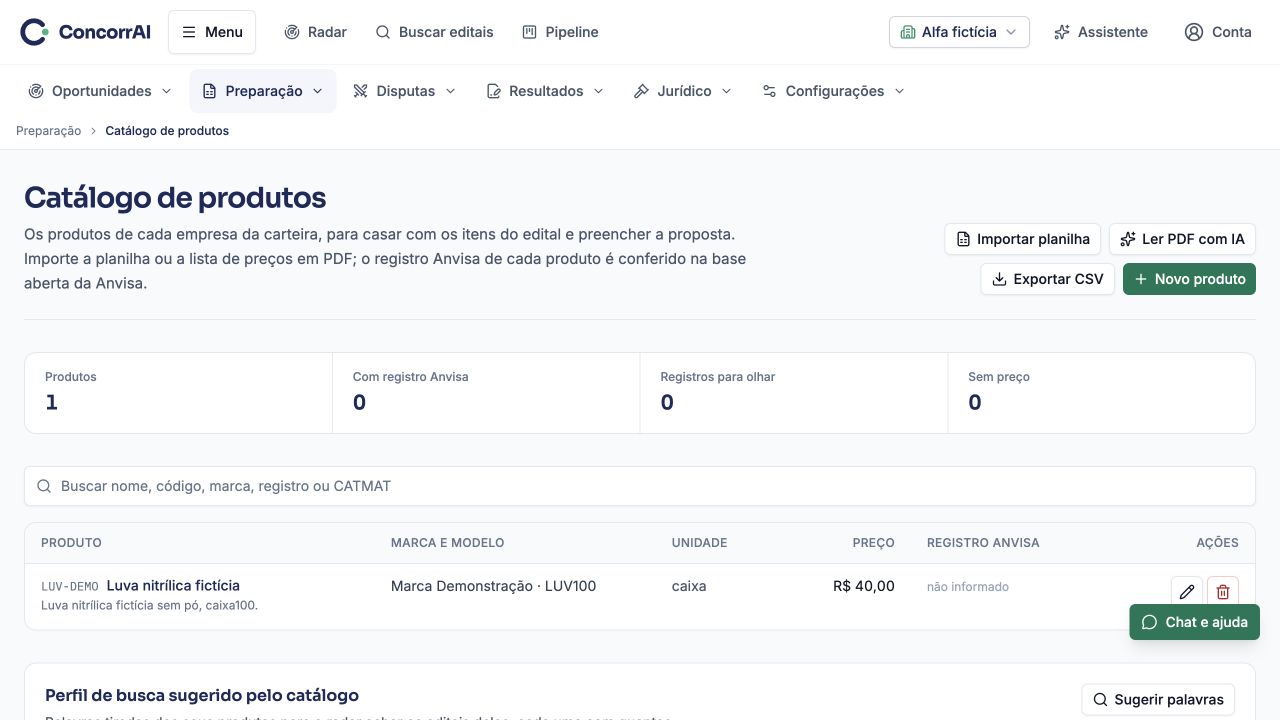Screen dimensions: 1280x720
Task: Expand the Oportunidades menu
Action: pyautogui.click(x=100, y=91)
